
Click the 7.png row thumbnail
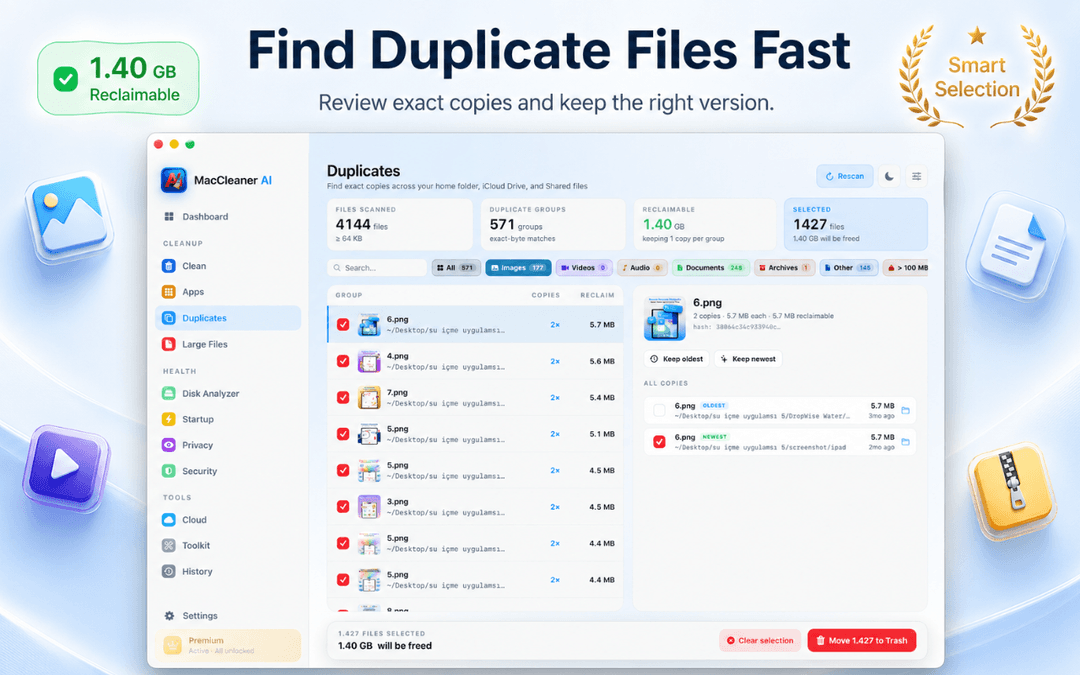coord(369,398)
